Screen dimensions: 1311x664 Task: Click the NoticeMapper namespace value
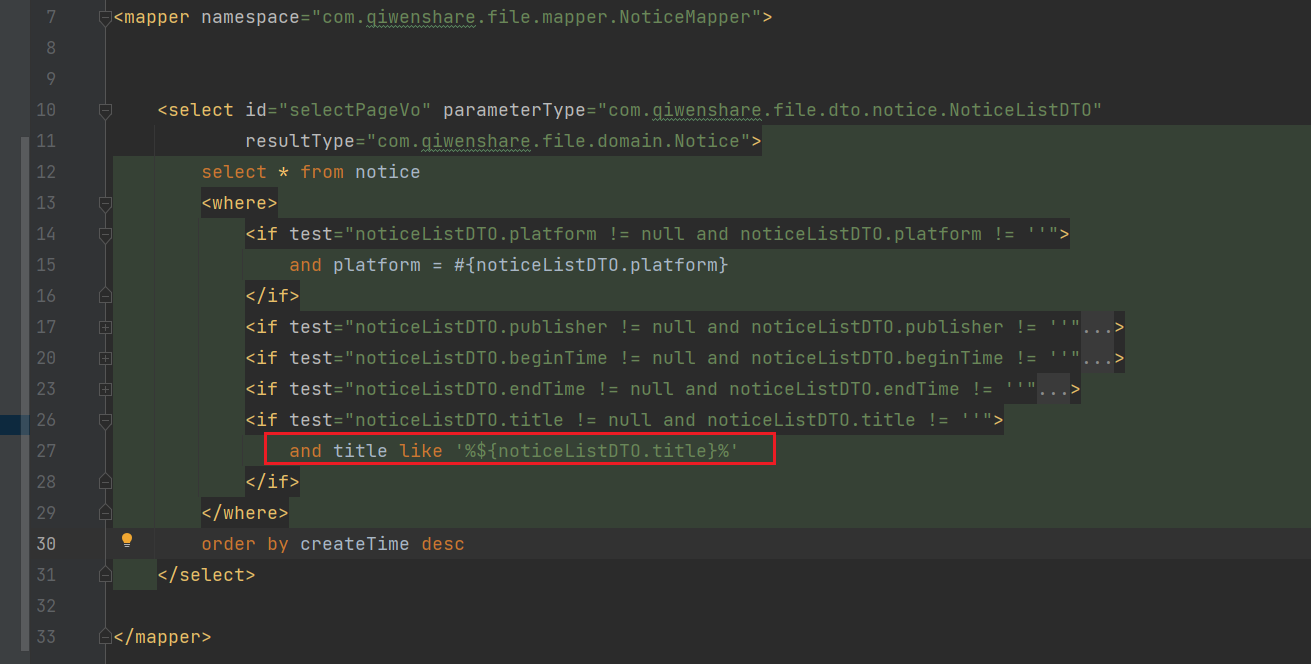(x=535, y=17)
